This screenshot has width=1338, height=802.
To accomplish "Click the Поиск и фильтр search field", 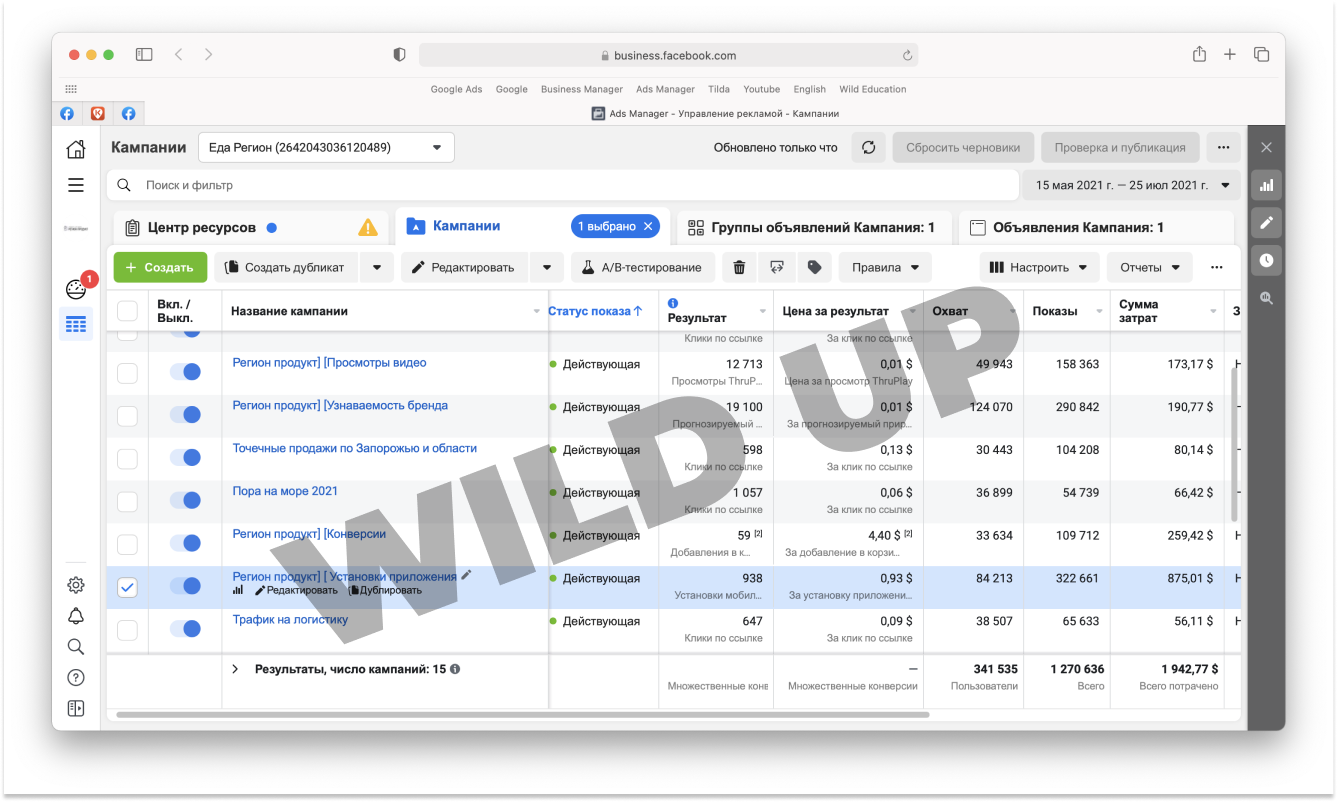I will click(563, 185).
